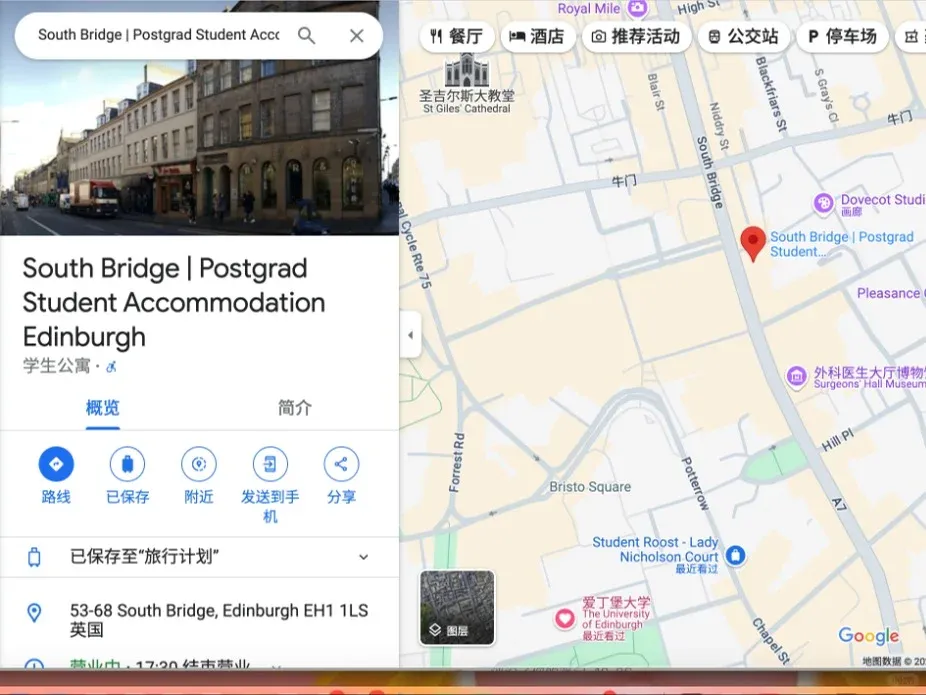Click the University of Edinburgh heart marker
The image size is (926, 695).
pyautogui.click(x=565, y=618)
